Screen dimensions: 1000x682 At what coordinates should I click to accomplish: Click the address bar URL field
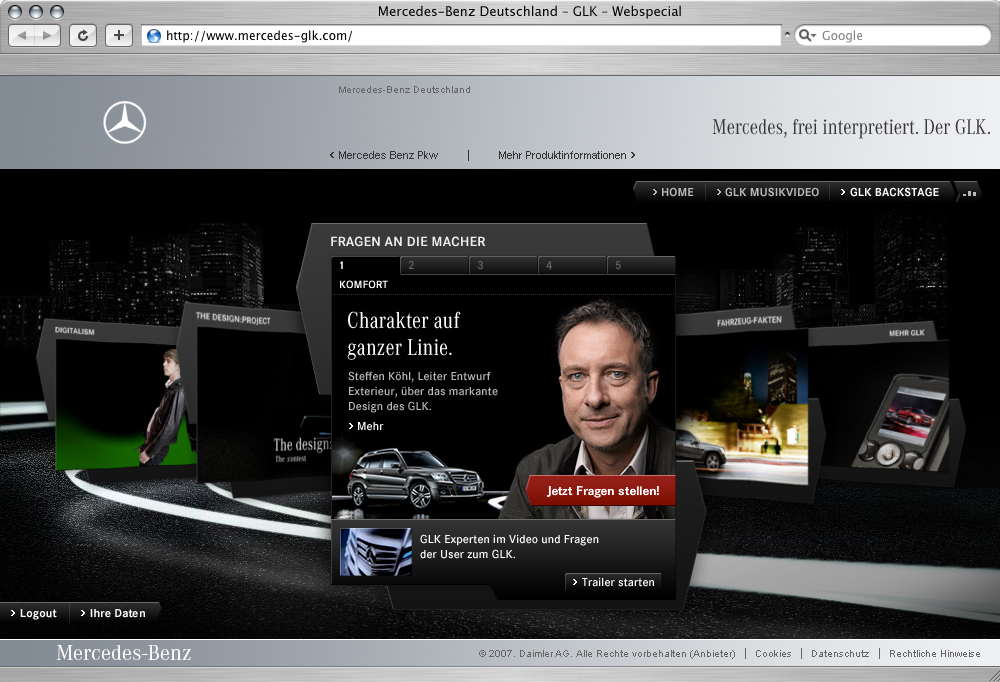[461, 36]
